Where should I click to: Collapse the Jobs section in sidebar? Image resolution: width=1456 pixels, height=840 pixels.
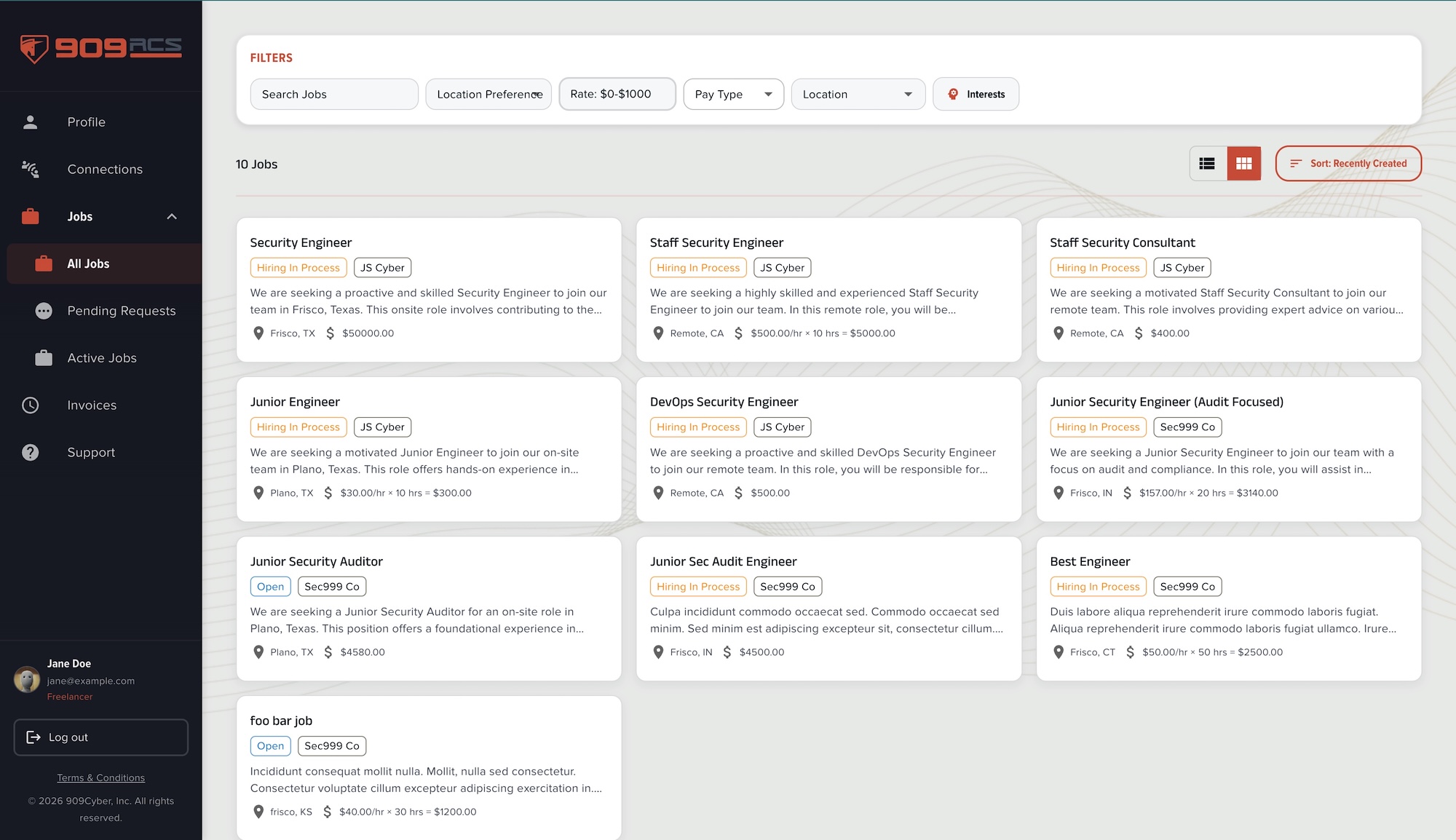[172, 216]
